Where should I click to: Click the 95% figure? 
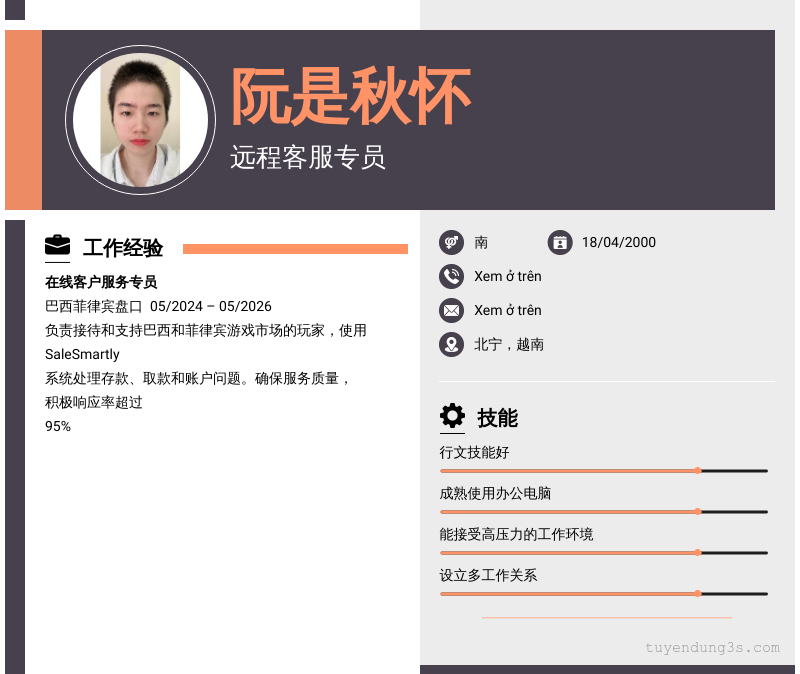point(58,426)
